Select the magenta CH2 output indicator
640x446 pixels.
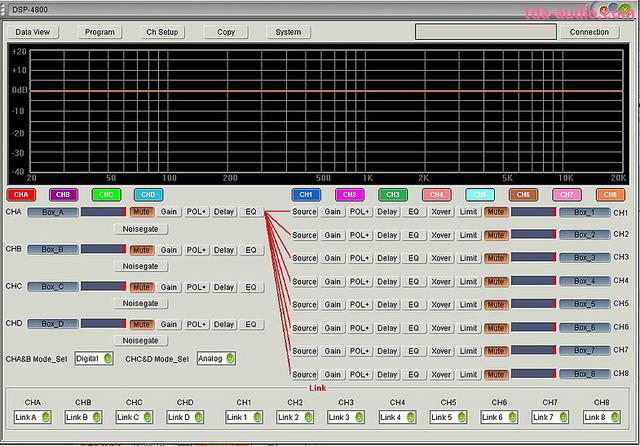(349, 194)
